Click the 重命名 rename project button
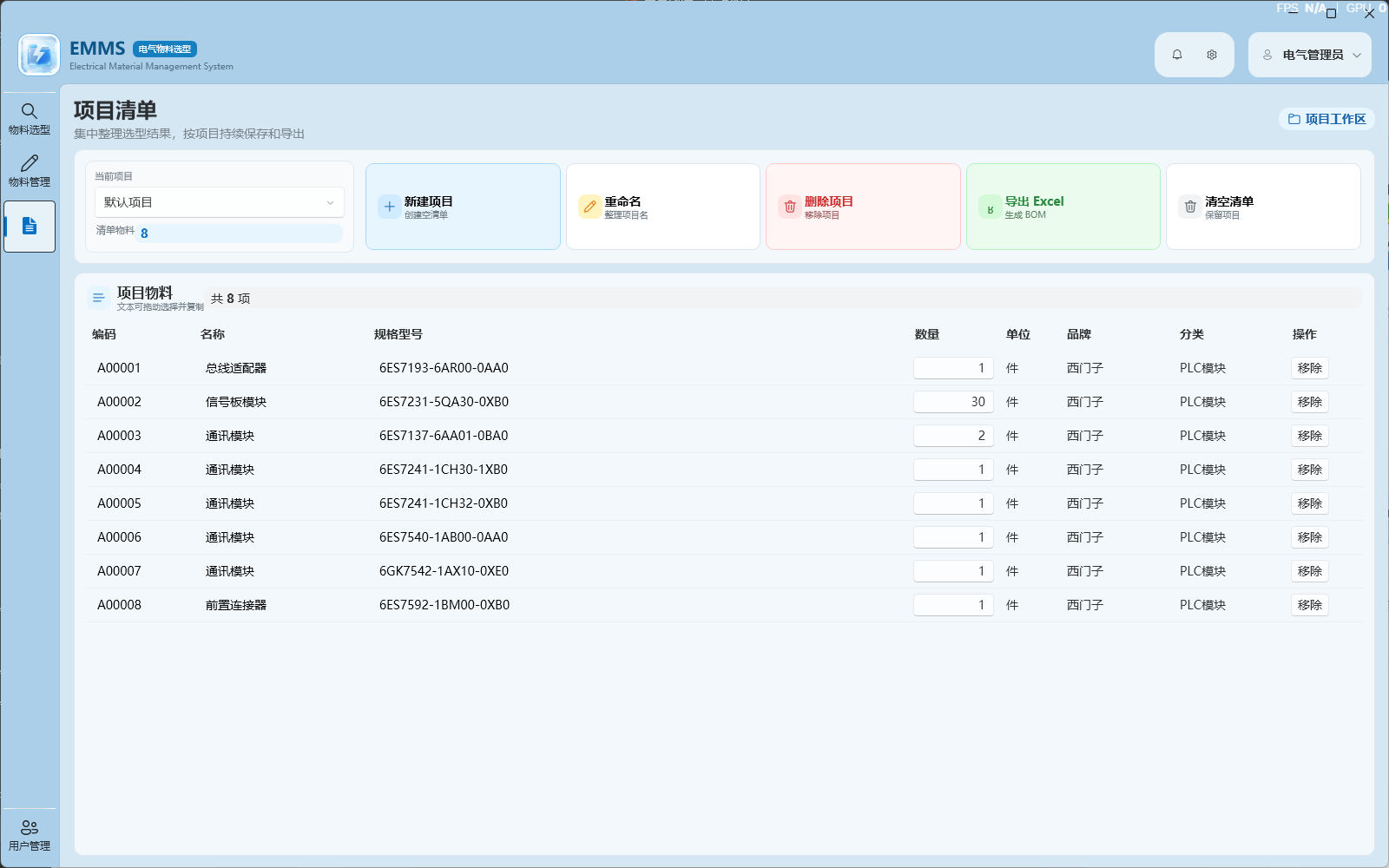The image size is (1389, 868). [x=663, y=207]
